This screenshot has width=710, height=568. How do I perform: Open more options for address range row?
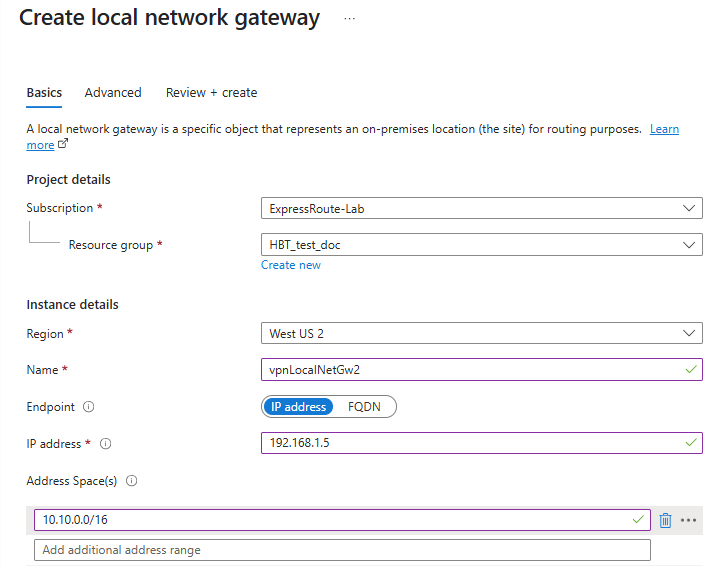click(x=688, y=520)
